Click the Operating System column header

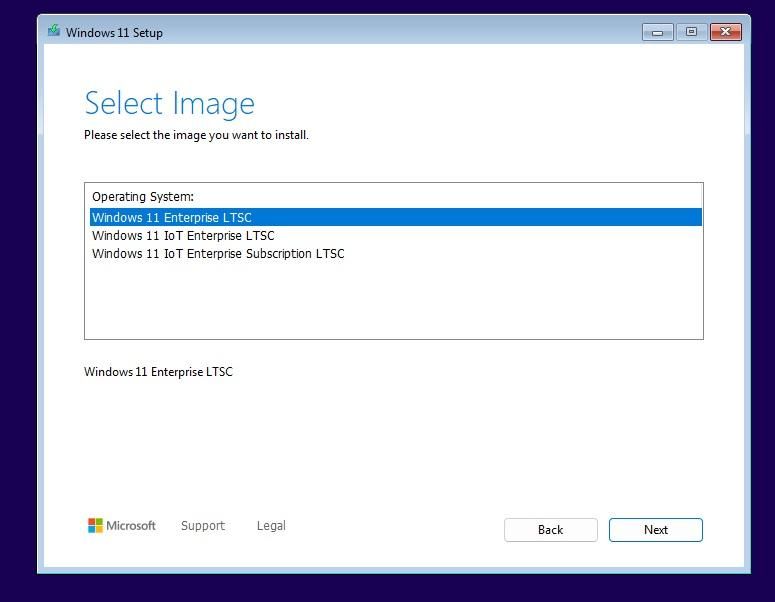point(143,197)
